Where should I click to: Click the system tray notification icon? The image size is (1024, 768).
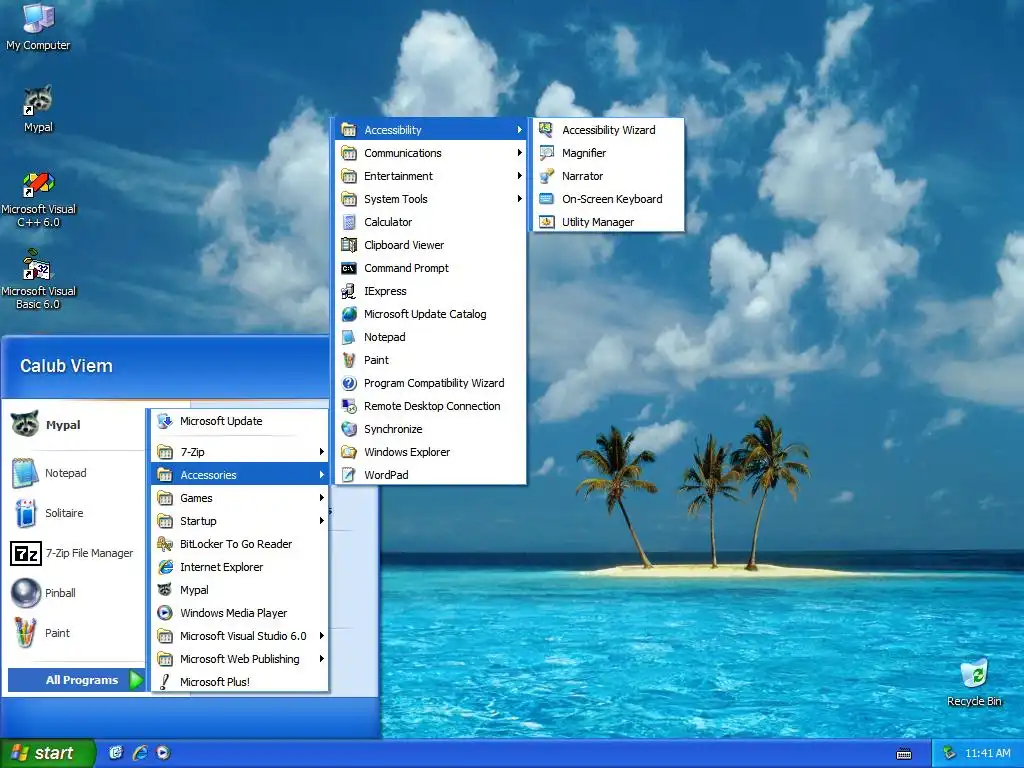(x=950, y=753)
